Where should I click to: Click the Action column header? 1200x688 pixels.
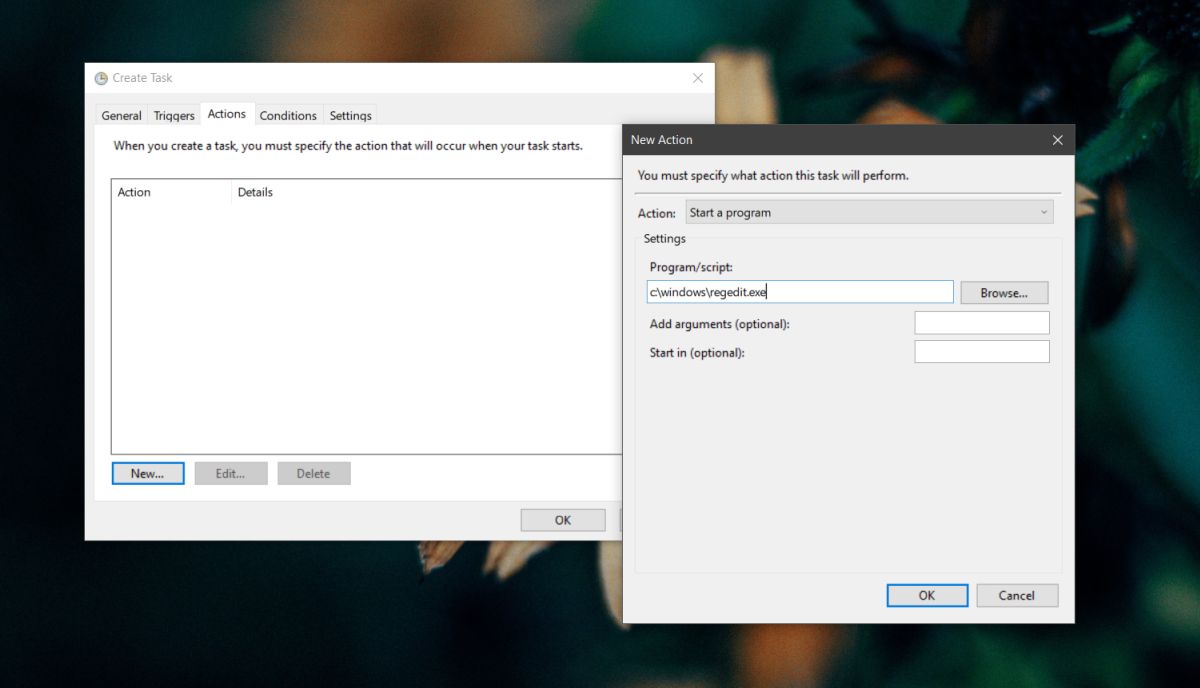tap(171, 192)
